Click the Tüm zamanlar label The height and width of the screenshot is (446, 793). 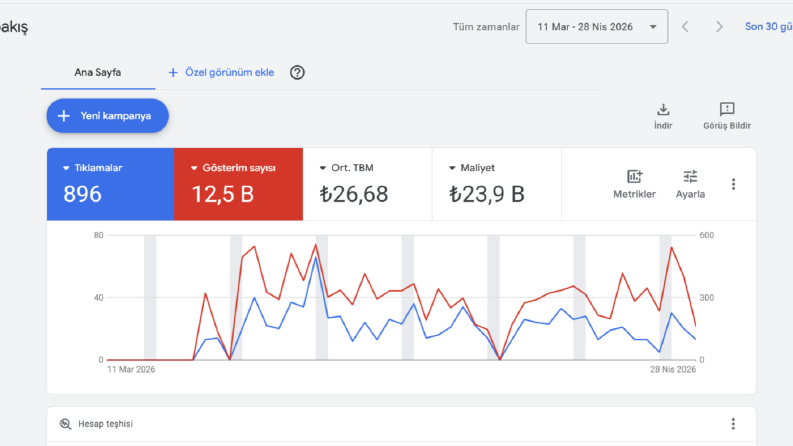tap(486, 27)
